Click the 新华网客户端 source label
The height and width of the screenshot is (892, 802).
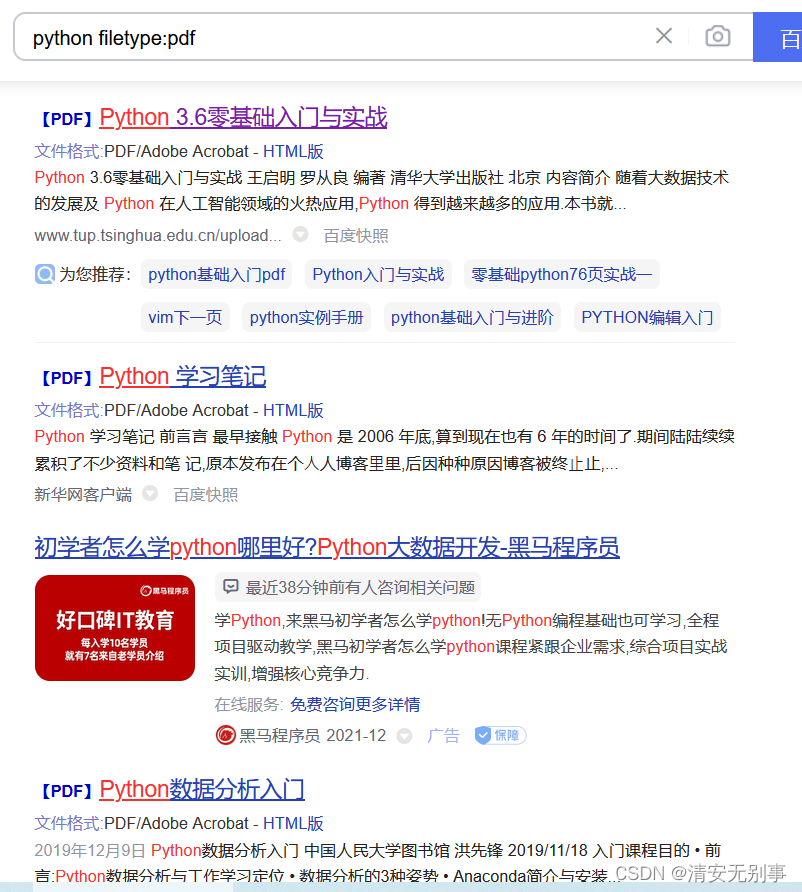pyautogui.click(x=83, y=495)
